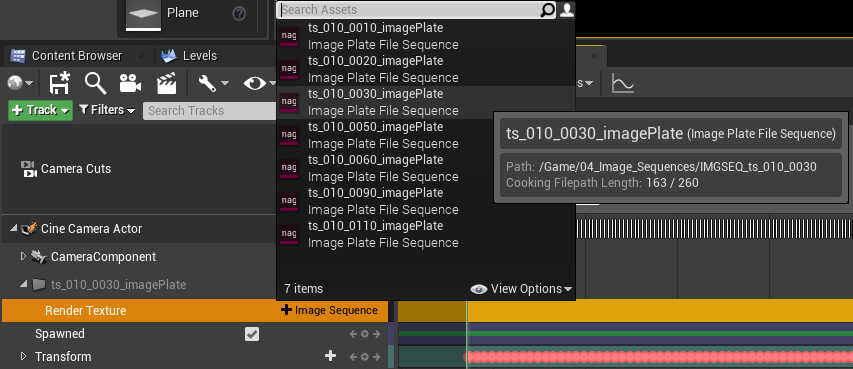
Task: Collapse the Cine Camera Actor track
Action: coord(13,229)
